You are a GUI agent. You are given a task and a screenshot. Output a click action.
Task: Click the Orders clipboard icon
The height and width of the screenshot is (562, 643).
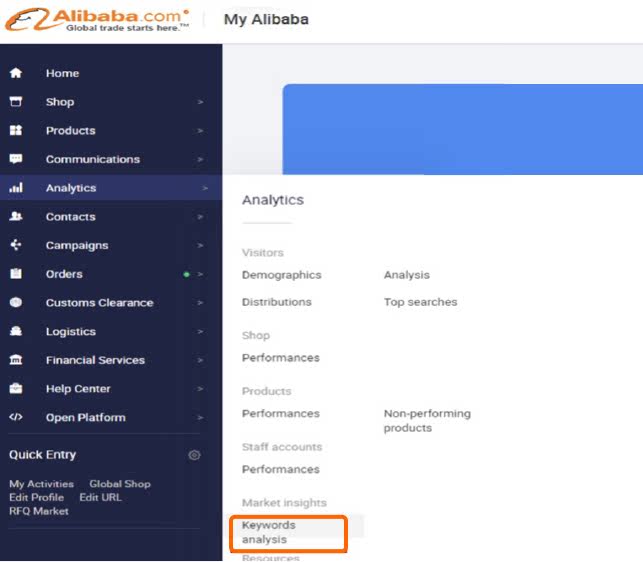[x=16, y=274]
